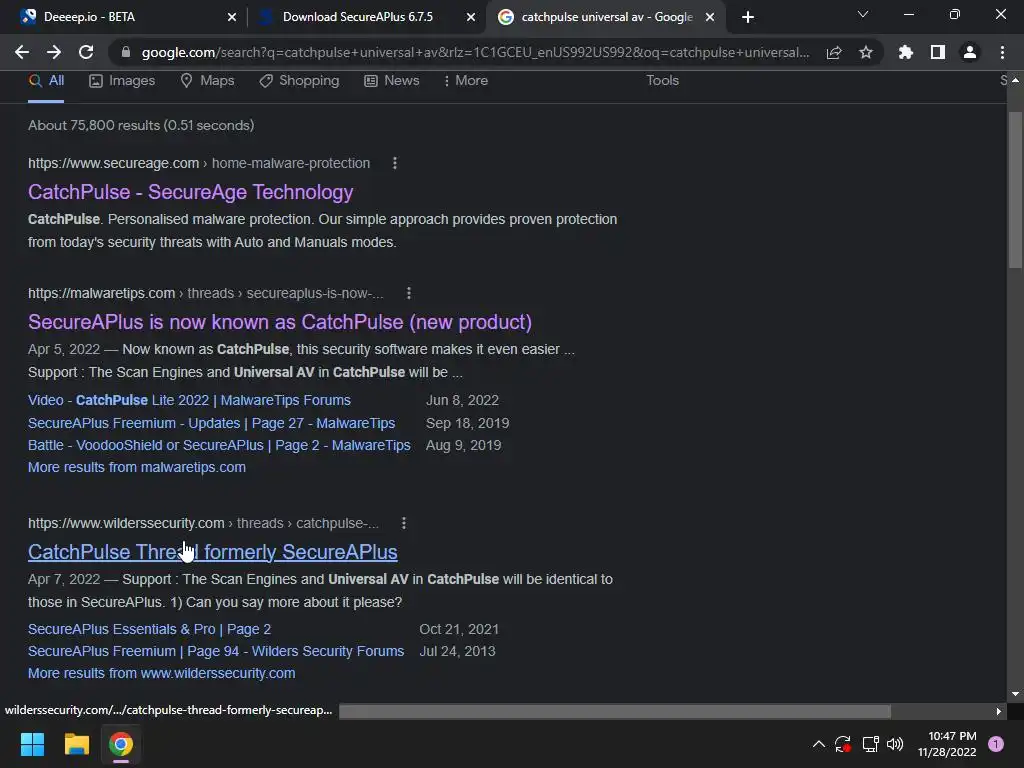Open SecureAPlus Freemium Page 94 Wilders link
The height and width of the screenshot is (768, 1024).
click(x=216, y=651)
